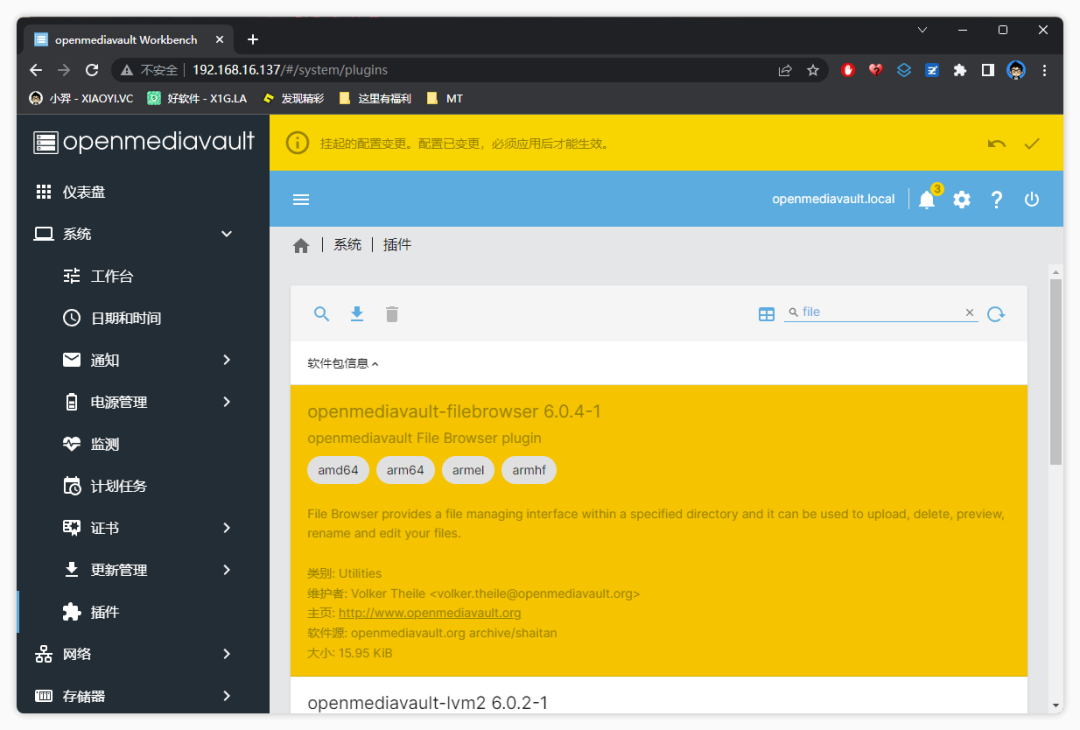This screenshot has width=1080, height=730.
Task: Focus the plugin search field
Action: [x=880, y=312]
